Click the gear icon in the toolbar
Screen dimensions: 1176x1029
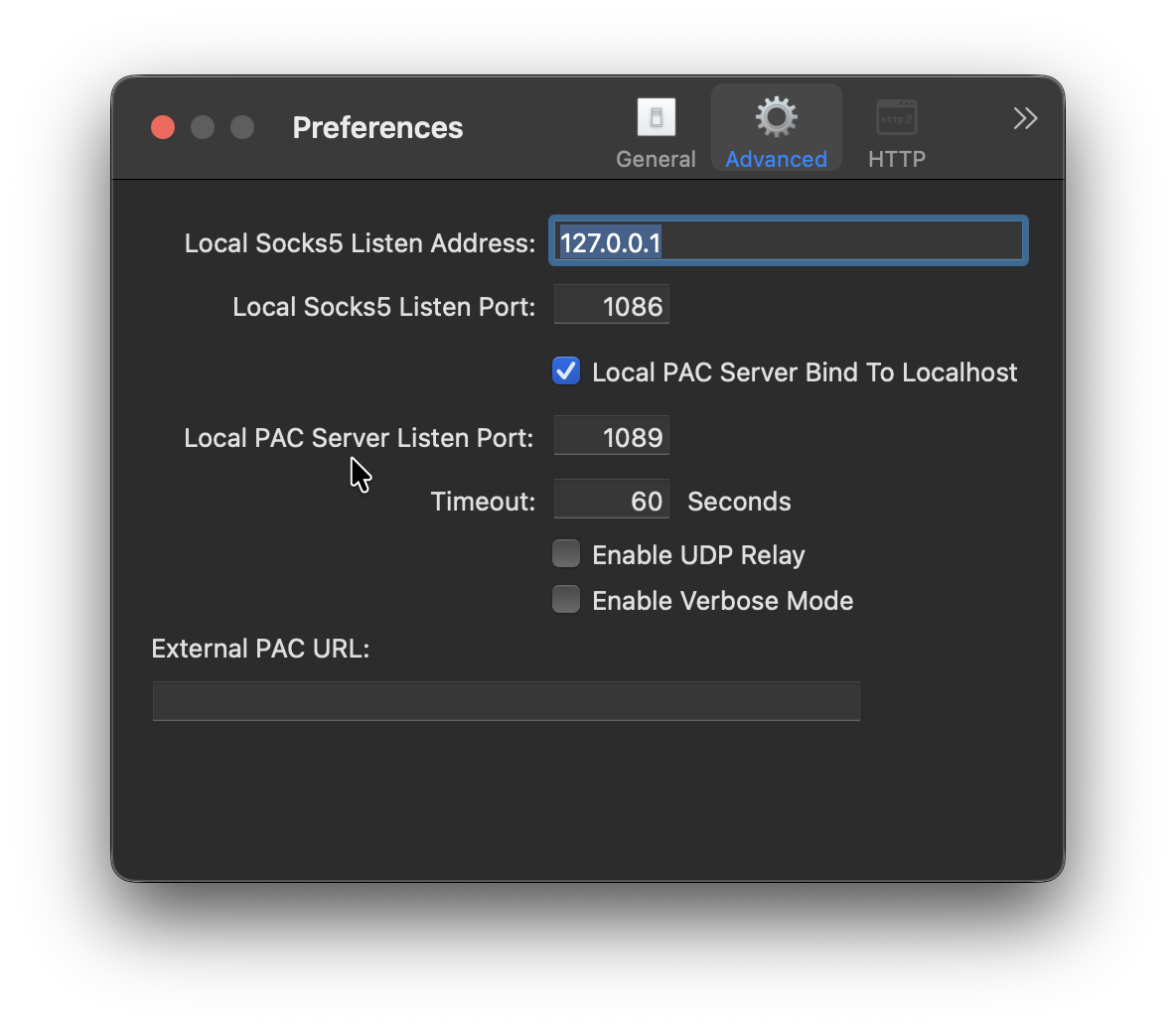(x=776, y=116)
